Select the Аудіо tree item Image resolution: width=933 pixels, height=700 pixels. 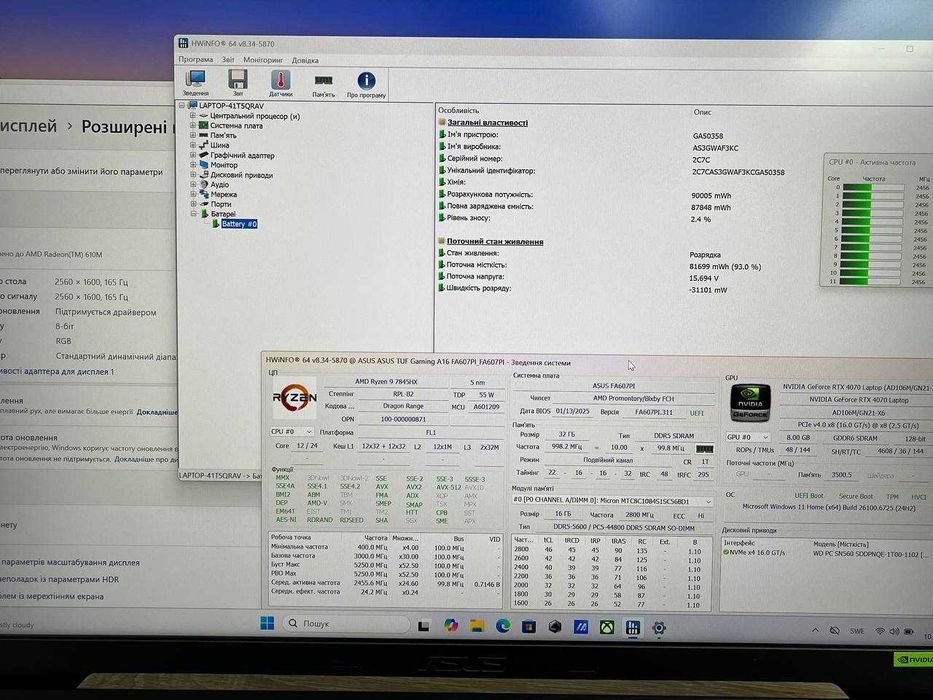coord(220,185)
